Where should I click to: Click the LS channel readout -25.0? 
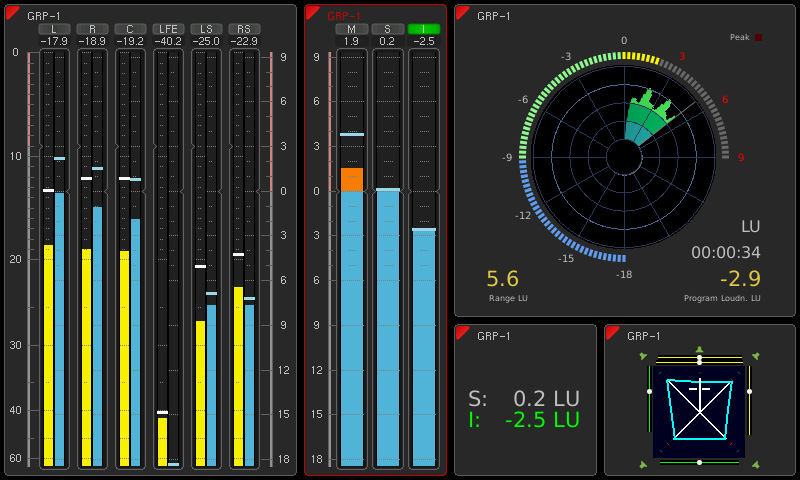[x=206, y=41]
